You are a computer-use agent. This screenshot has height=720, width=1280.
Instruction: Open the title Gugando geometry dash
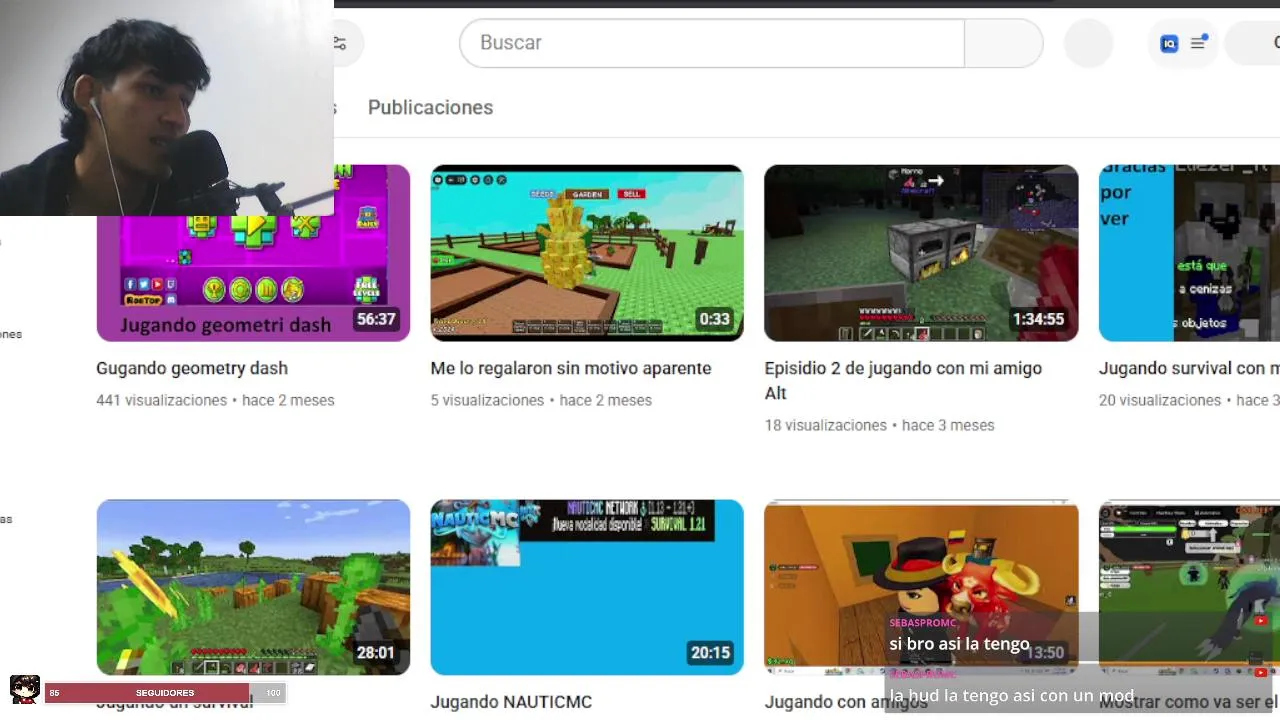click(x=192, y=368)
